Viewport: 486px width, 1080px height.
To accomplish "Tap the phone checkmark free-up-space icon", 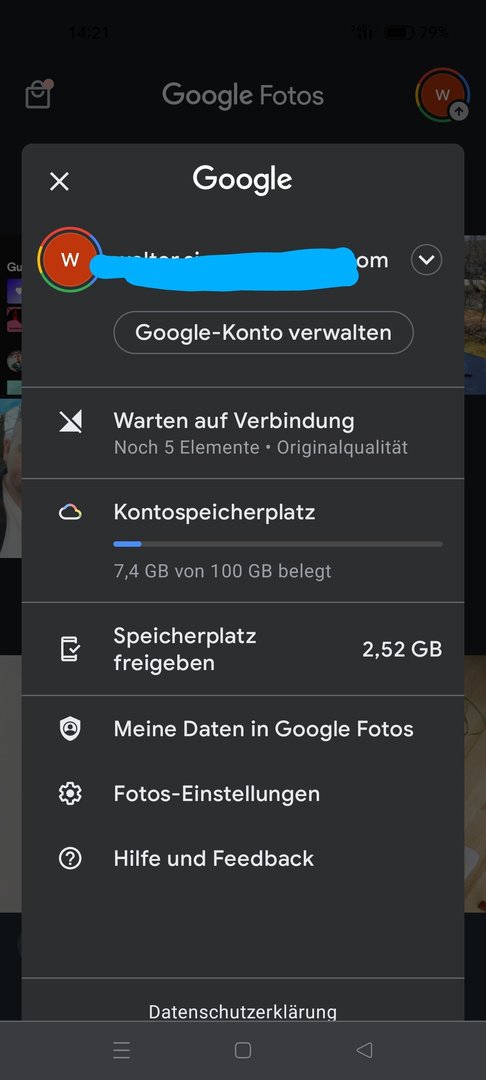I will [x=70, y=649].
